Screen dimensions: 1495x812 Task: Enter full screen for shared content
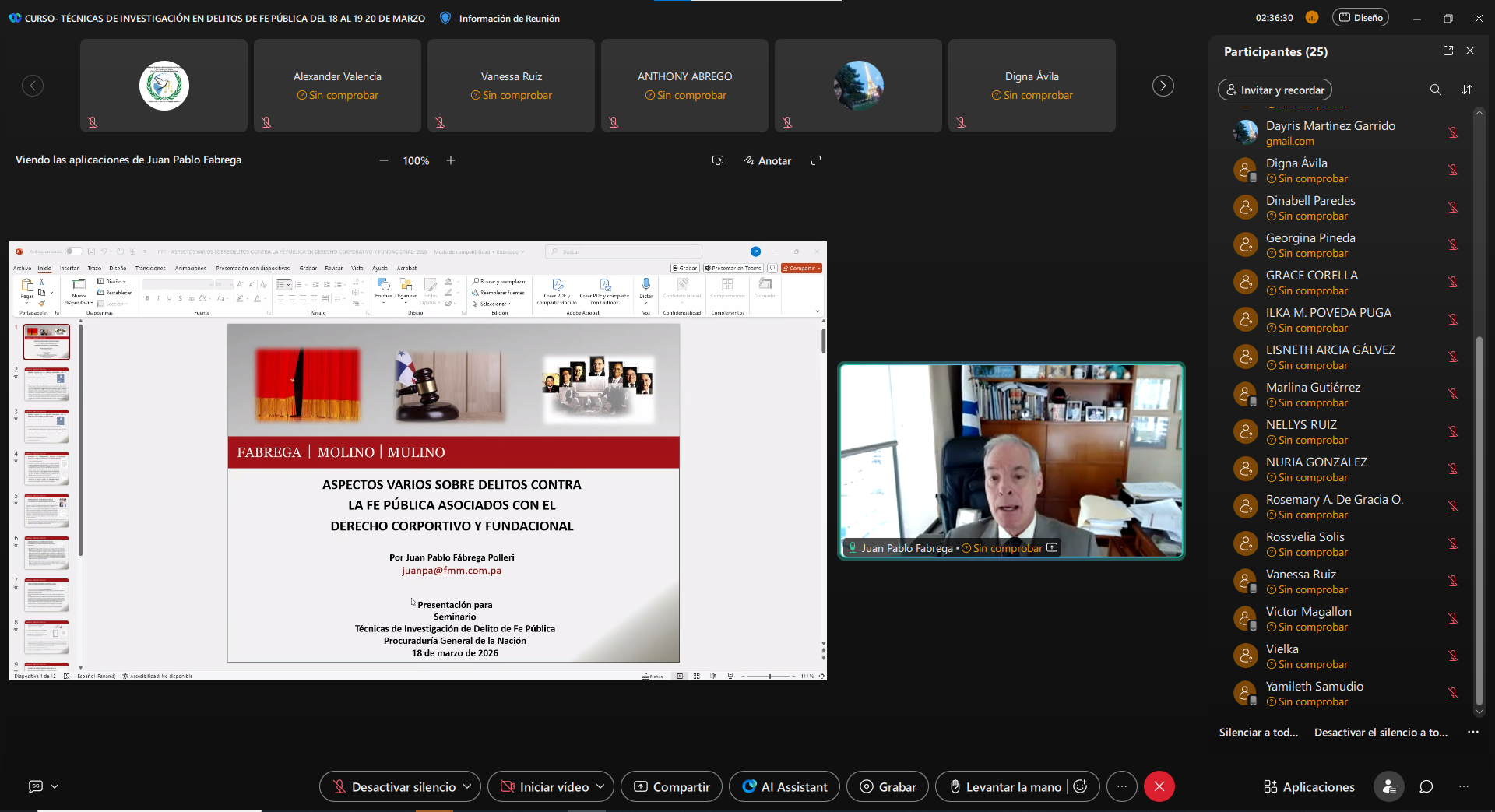(x=816, y=160)
